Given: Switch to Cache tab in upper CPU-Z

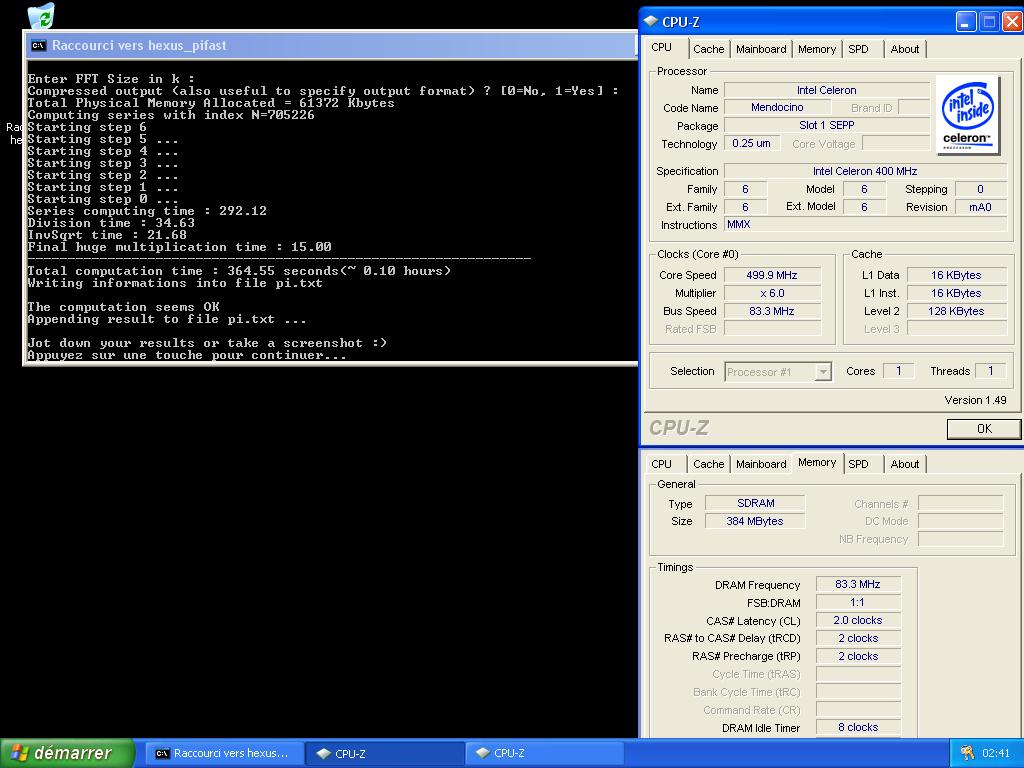Looking at the screenshot, I should point(709,49).
